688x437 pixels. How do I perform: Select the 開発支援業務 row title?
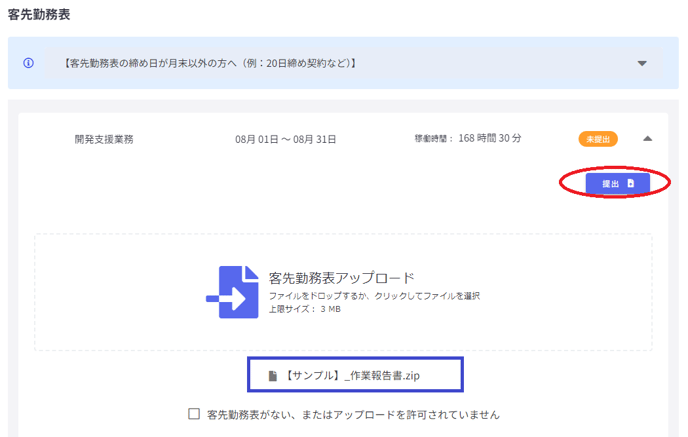104,139
